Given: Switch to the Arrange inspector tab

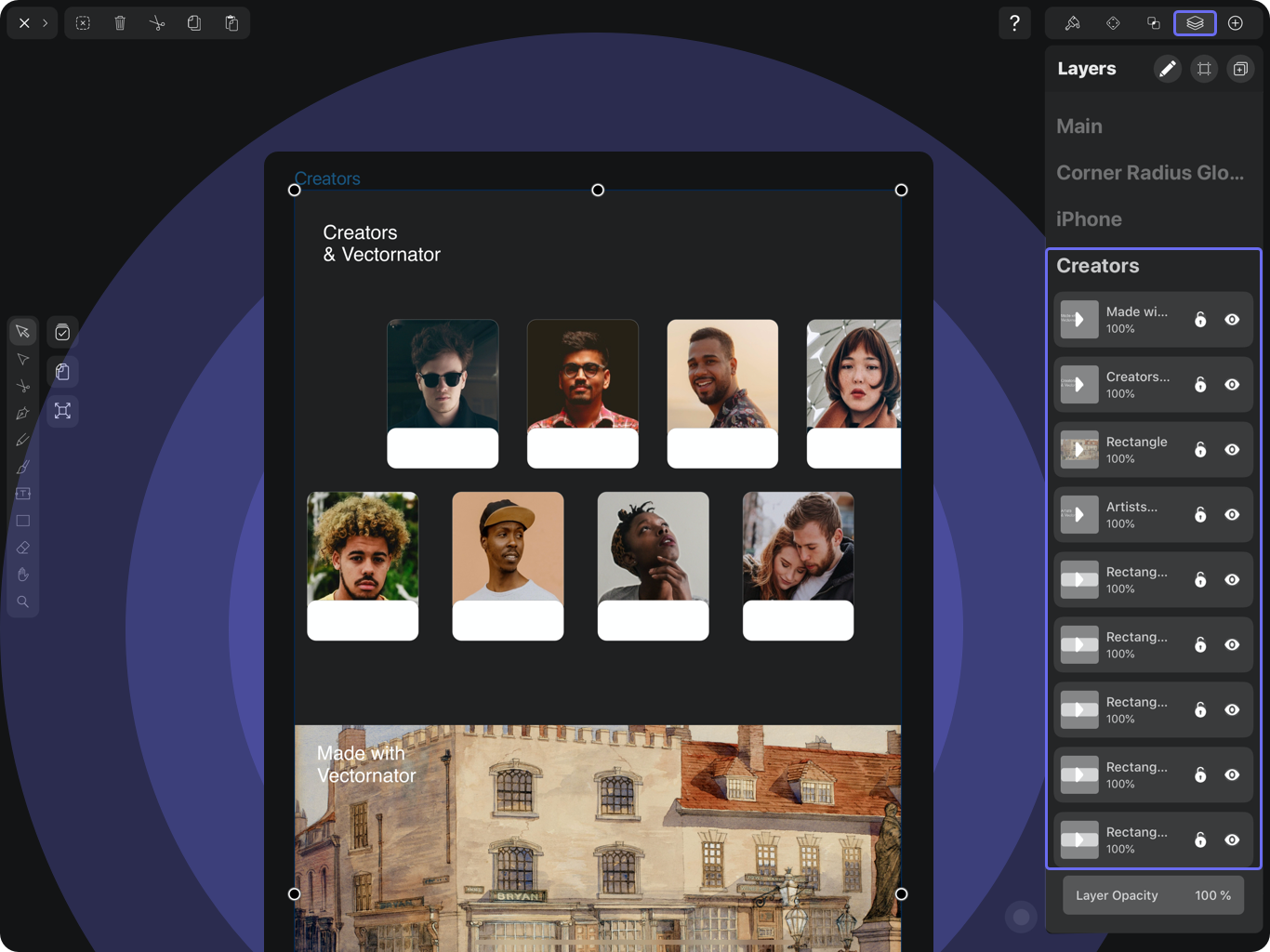Looking at the screenshot, I should 1113,23.
